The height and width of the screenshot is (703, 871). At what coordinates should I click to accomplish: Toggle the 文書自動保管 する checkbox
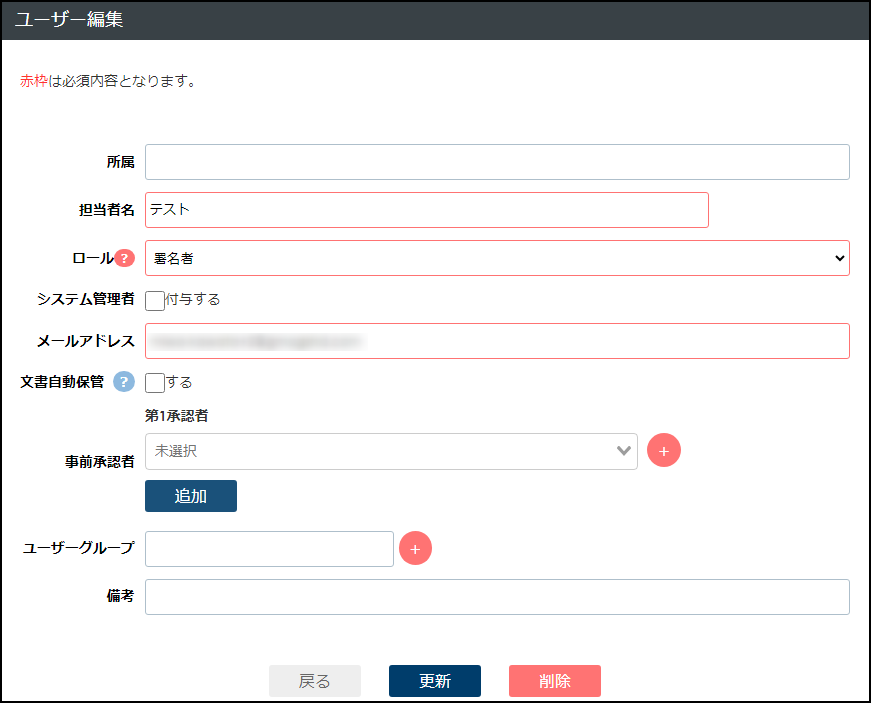tap(155, 382)
